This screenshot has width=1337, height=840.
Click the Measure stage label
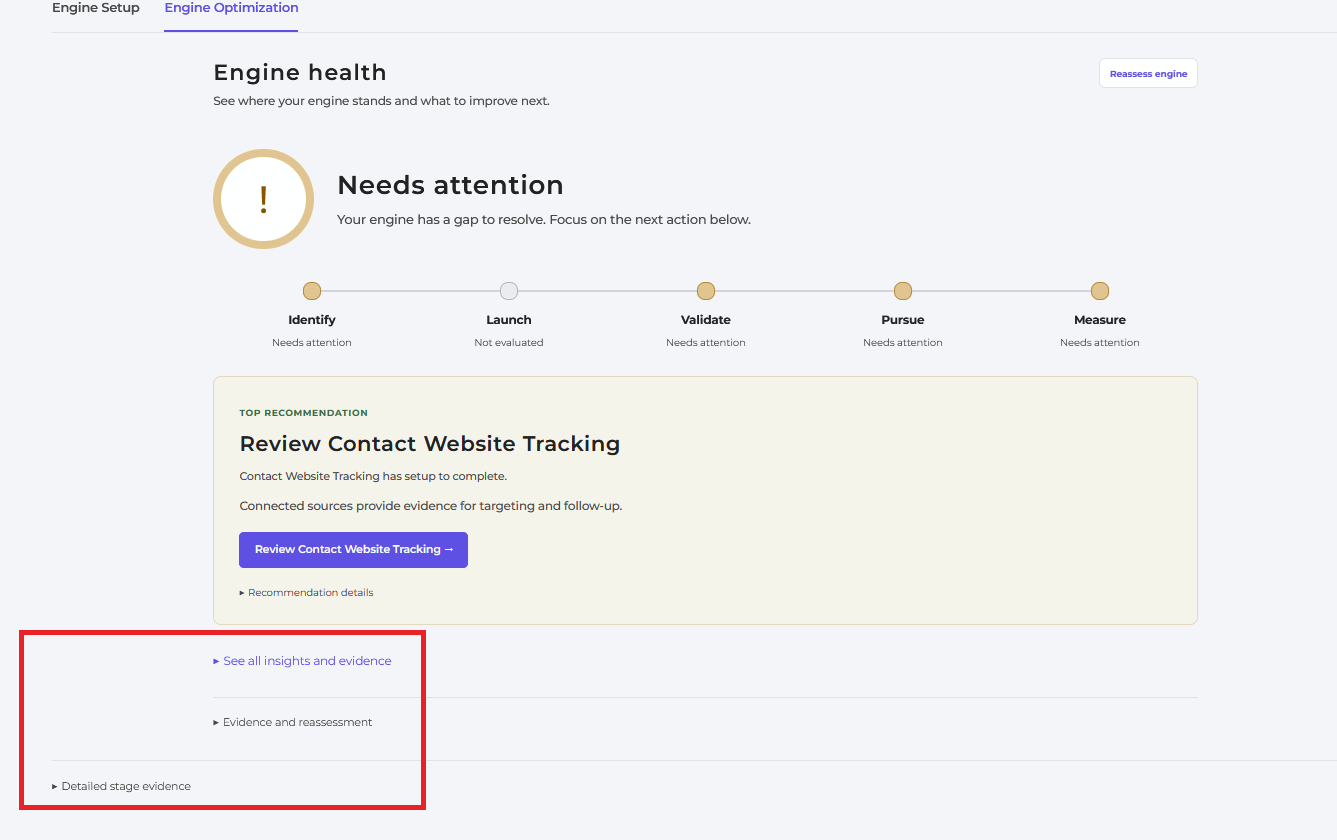pyautogui.click(x=1100, y=320)
